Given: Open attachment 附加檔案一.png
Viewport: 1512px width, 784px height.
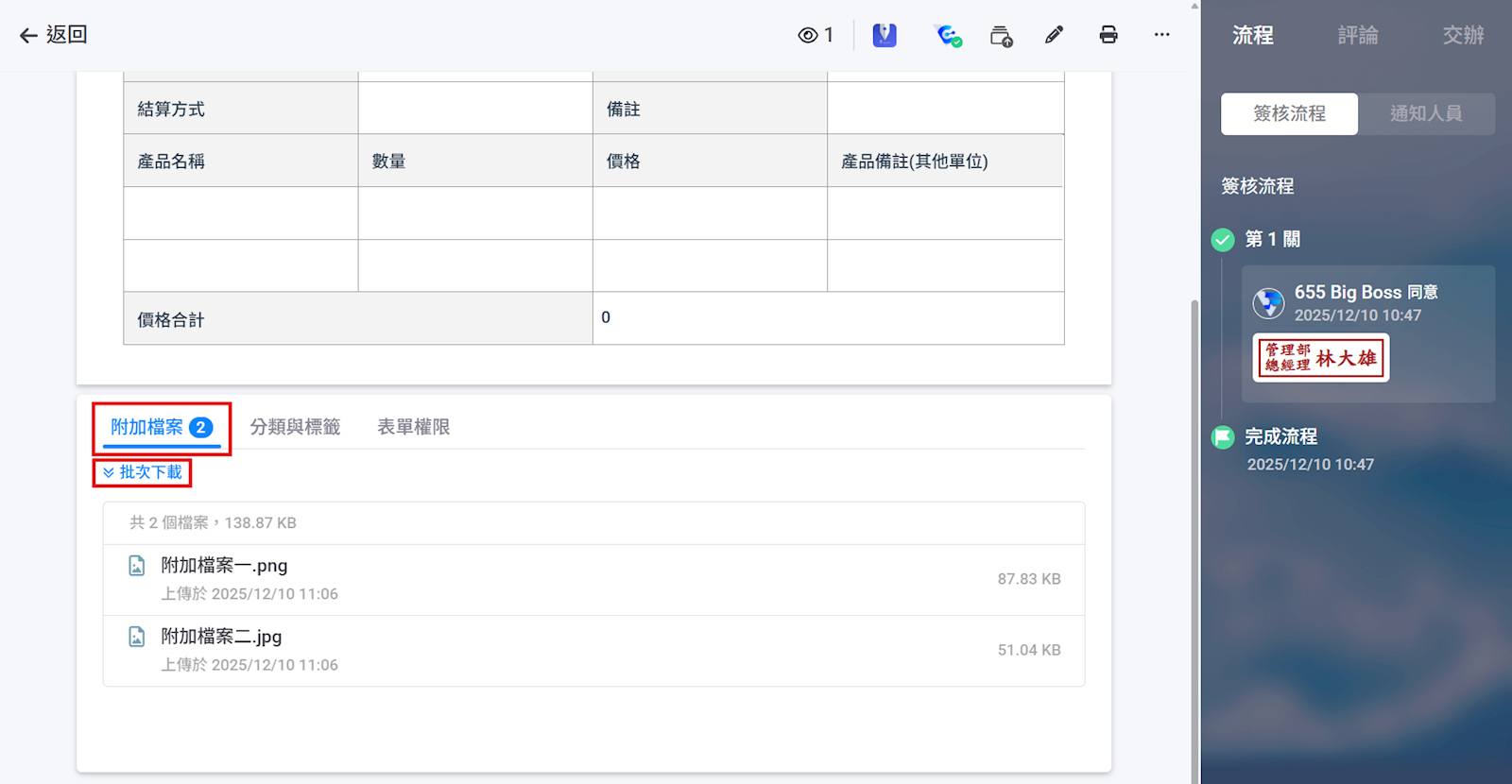Looking at the screenshot, I should (224, 566).
